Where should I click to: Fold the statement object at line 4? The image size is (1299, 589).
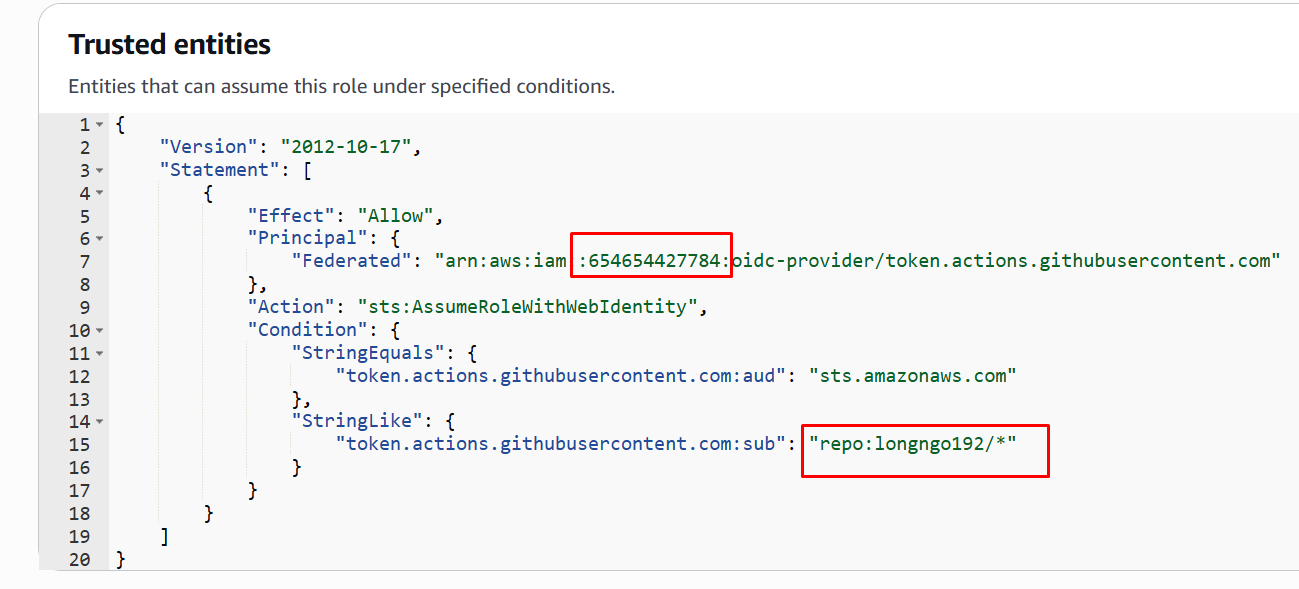pos(99,194)
